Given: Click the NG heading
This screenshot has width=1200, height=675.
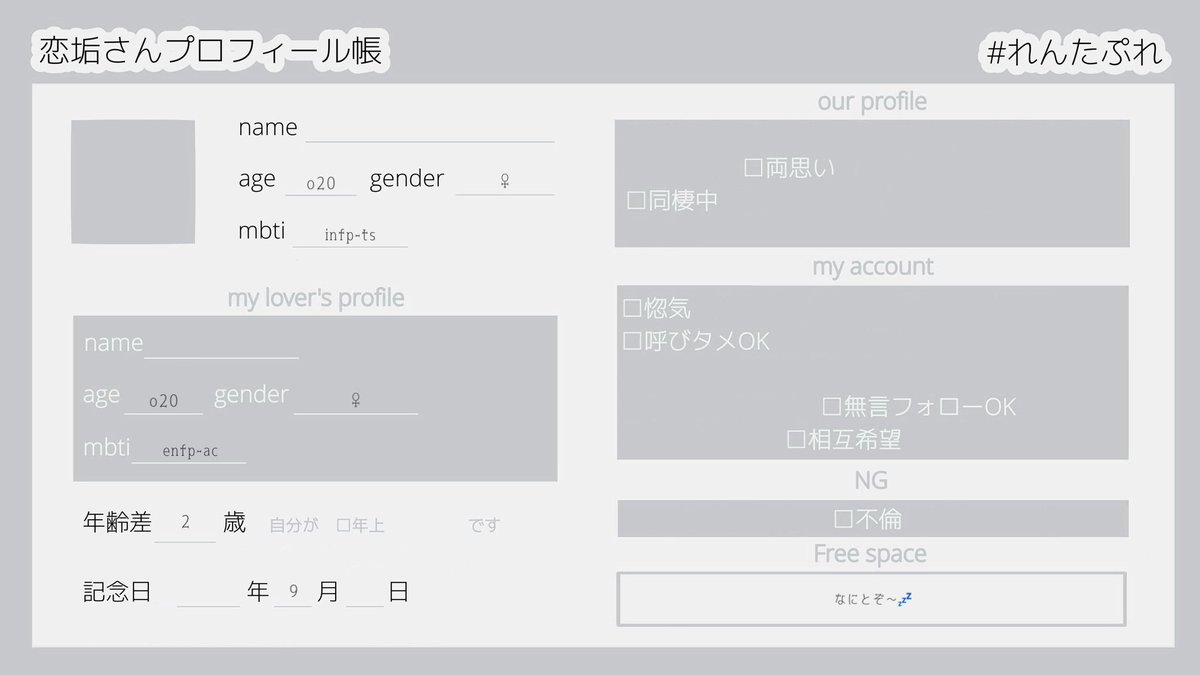Looking at the screenshot, I should [871, 481].
